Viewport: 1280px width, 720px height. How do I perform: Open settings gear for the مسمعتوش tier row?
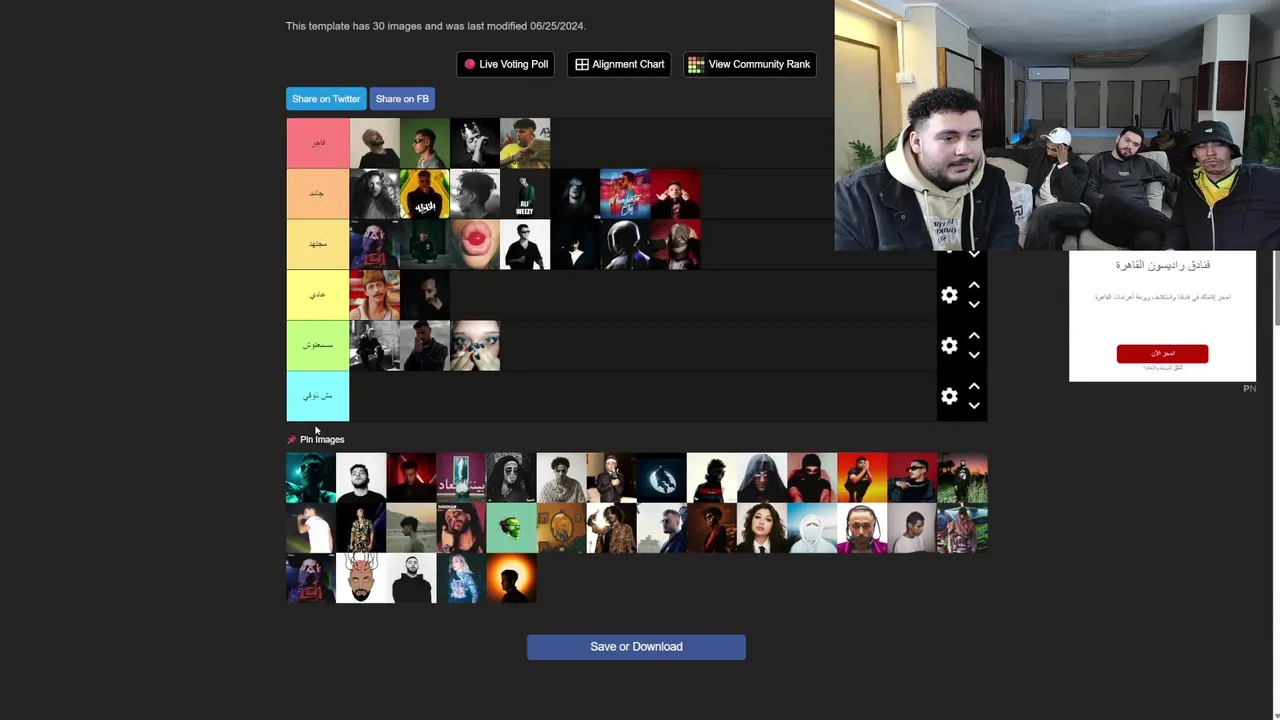949,345
